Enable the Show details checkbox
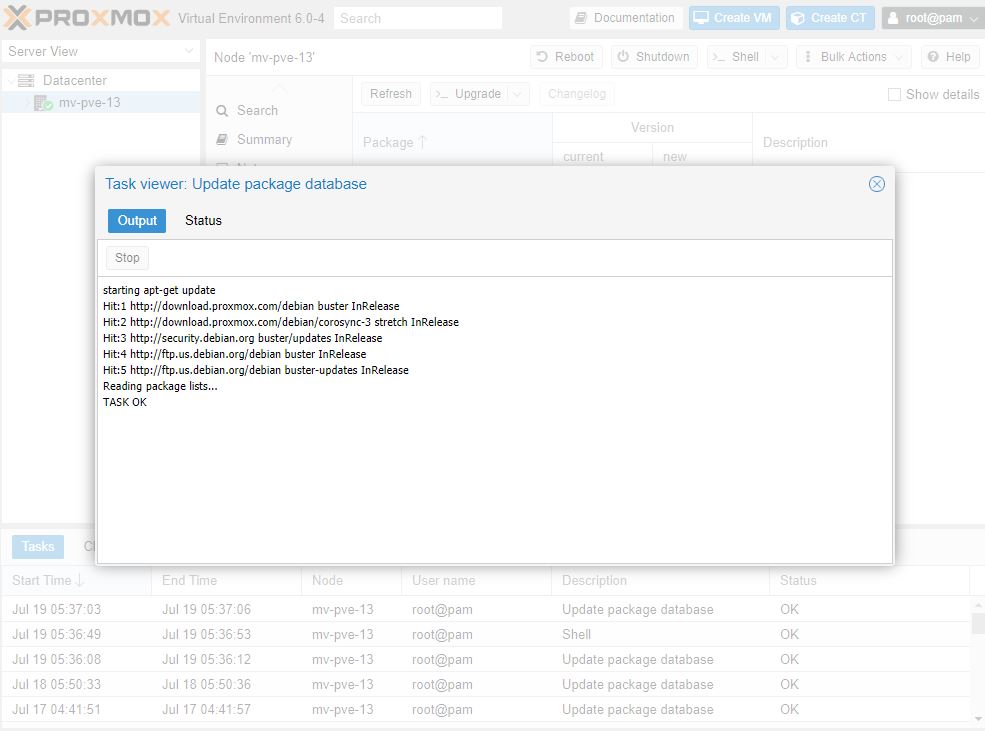The width and height of the screenshot is (985, 731). click(x=894, y=94)
